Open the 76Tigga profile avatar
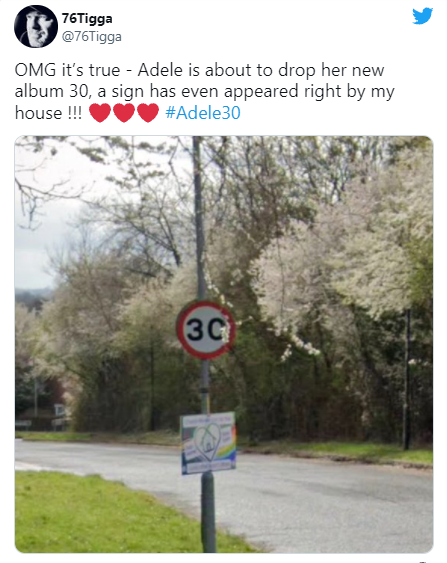Viewport: 447px width, 563px height. point(36,26)
